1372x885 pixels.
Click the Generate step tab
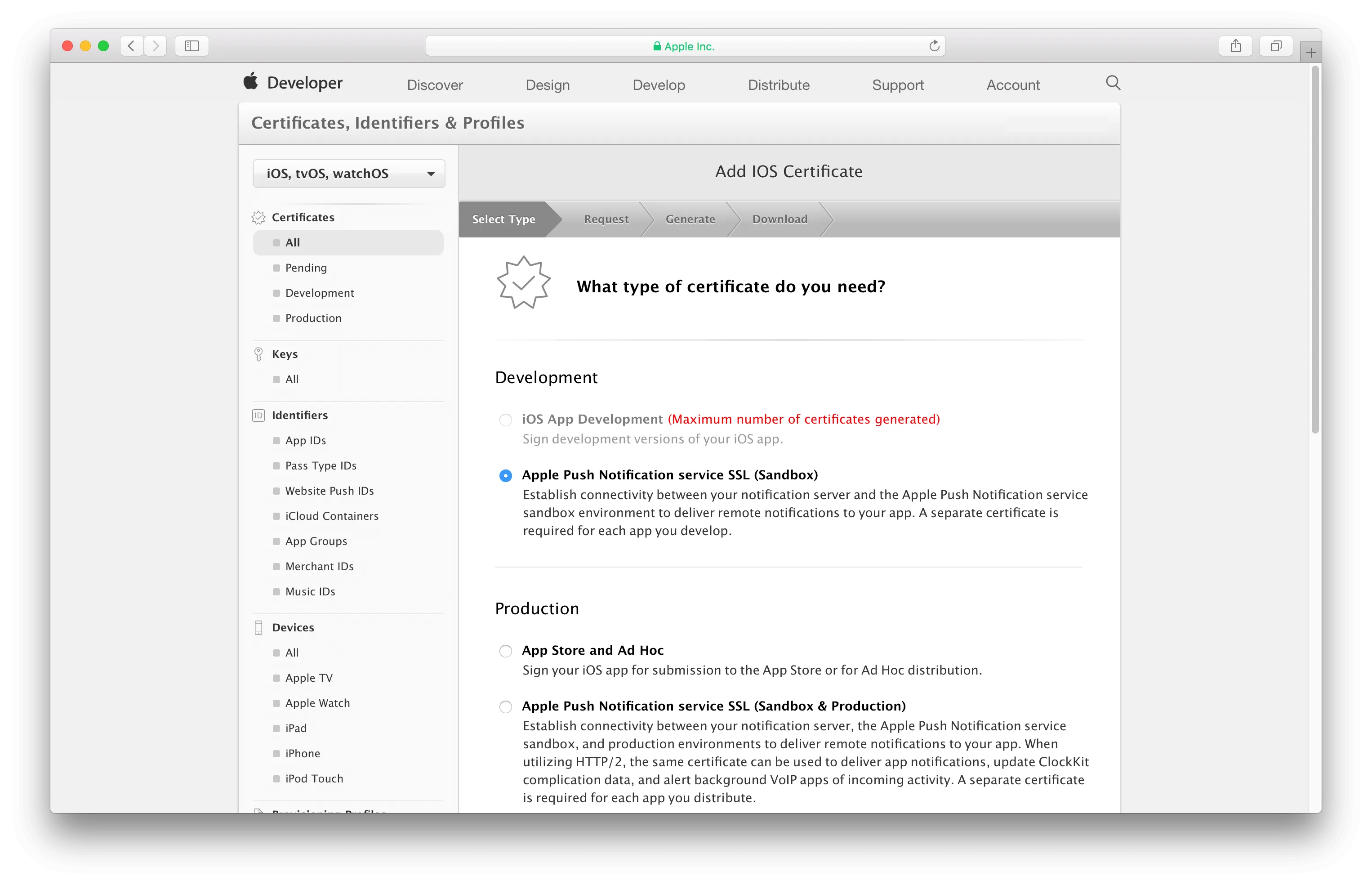(x=690, y=219)
